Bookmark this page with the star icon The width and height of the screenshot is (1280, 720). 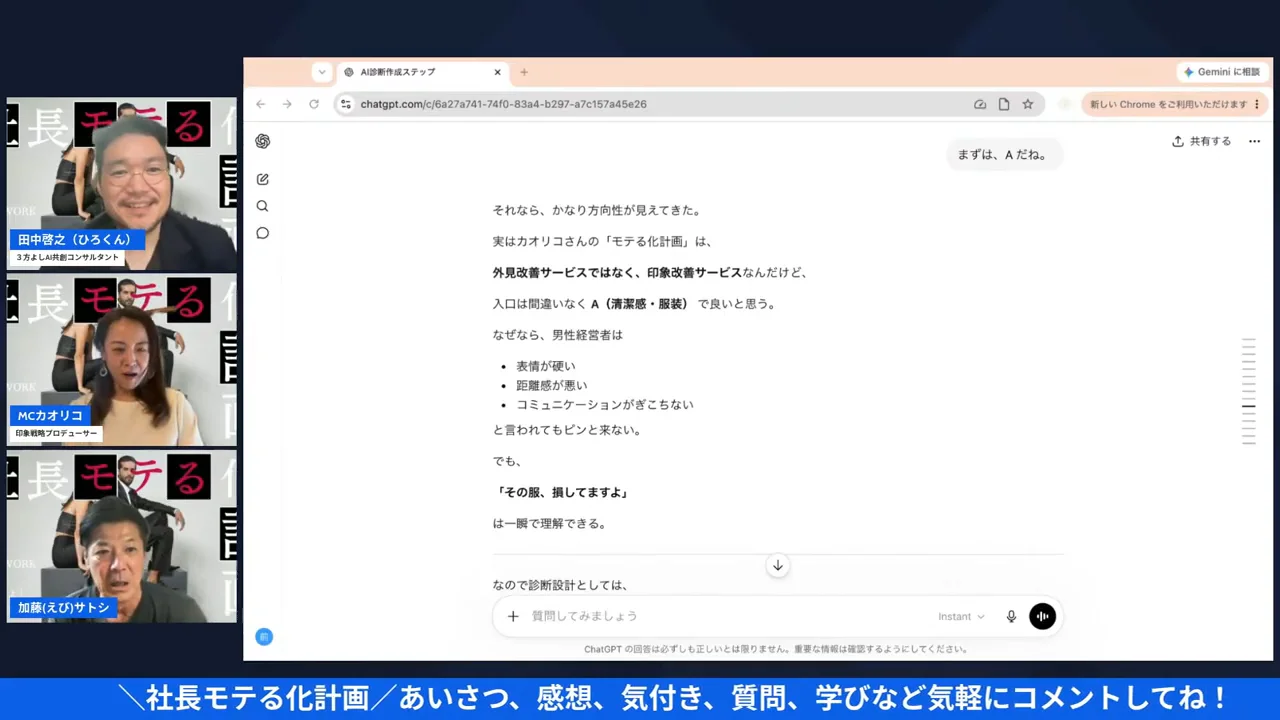coord(1027,104)
